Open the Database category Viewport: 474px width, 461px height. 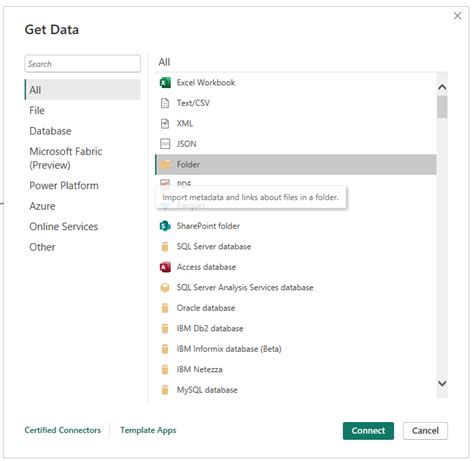click(x=50, y=131)
